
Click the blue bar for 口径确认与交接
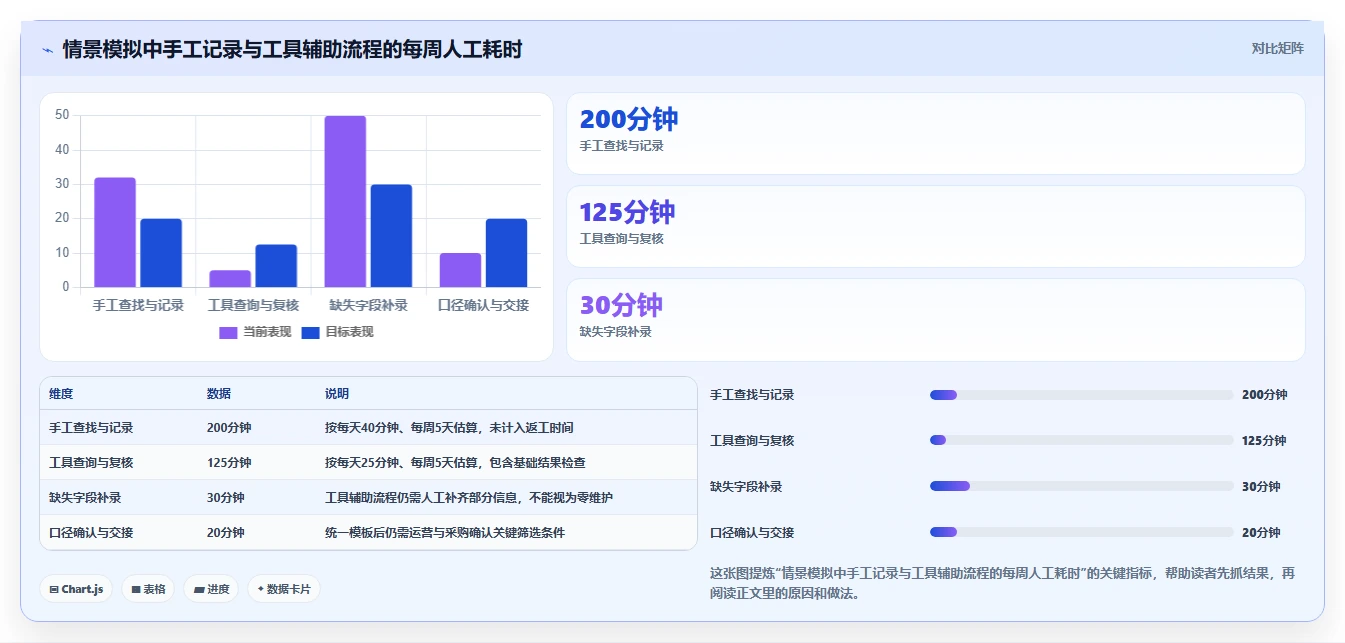[x=506, y=253]
